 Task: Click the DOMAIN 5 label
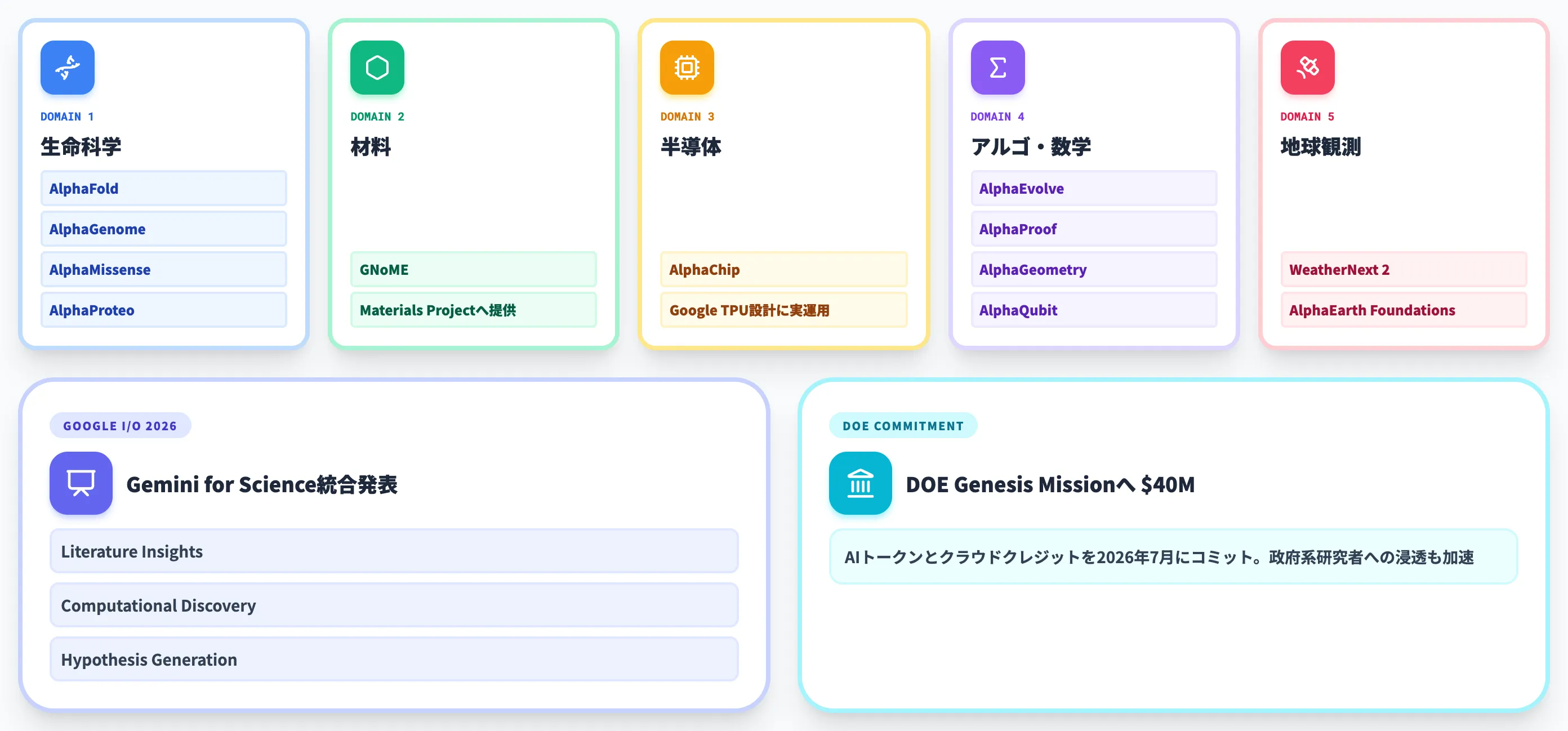1307,116
